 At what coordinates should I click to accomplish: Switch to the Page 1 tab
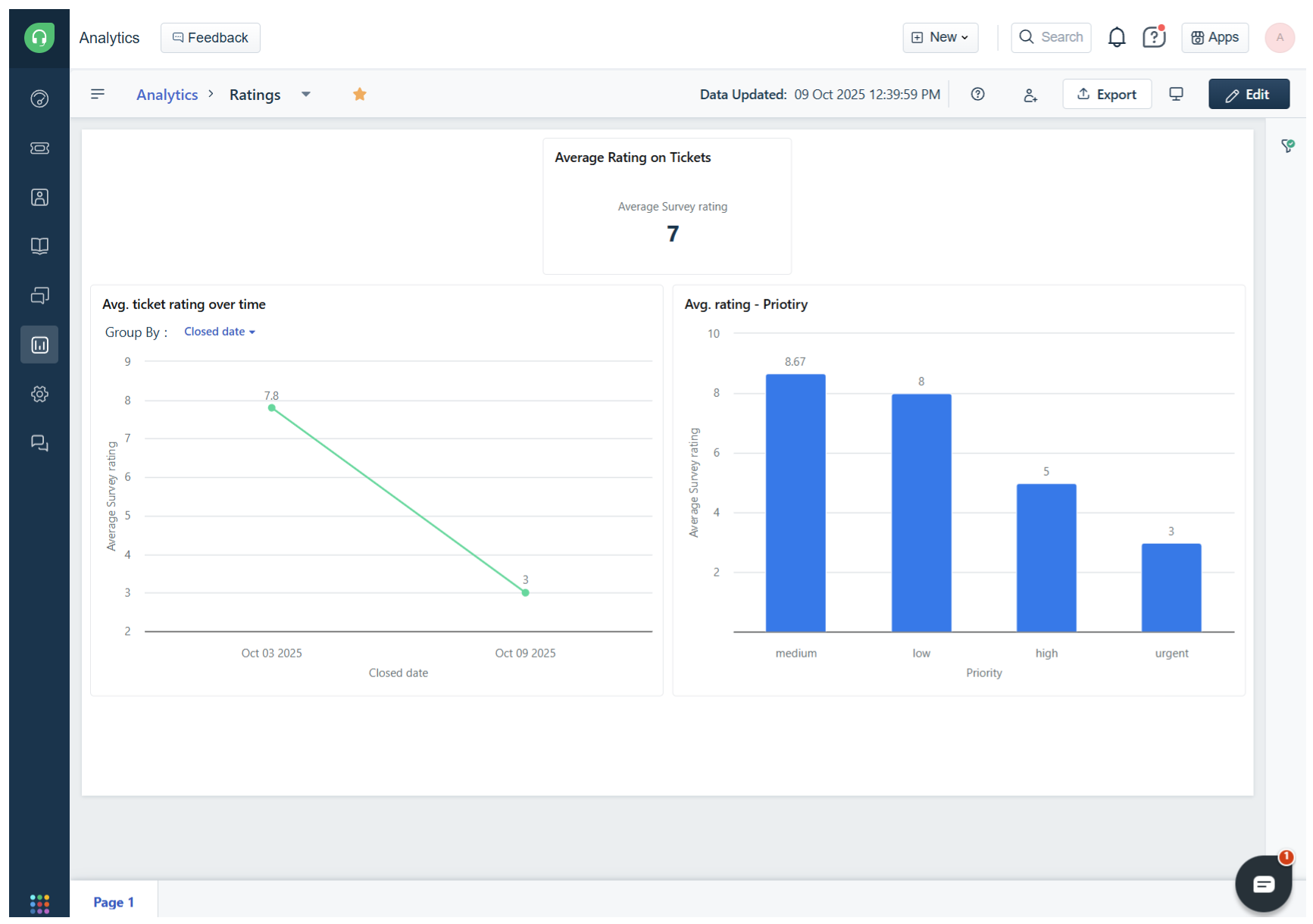114,901
